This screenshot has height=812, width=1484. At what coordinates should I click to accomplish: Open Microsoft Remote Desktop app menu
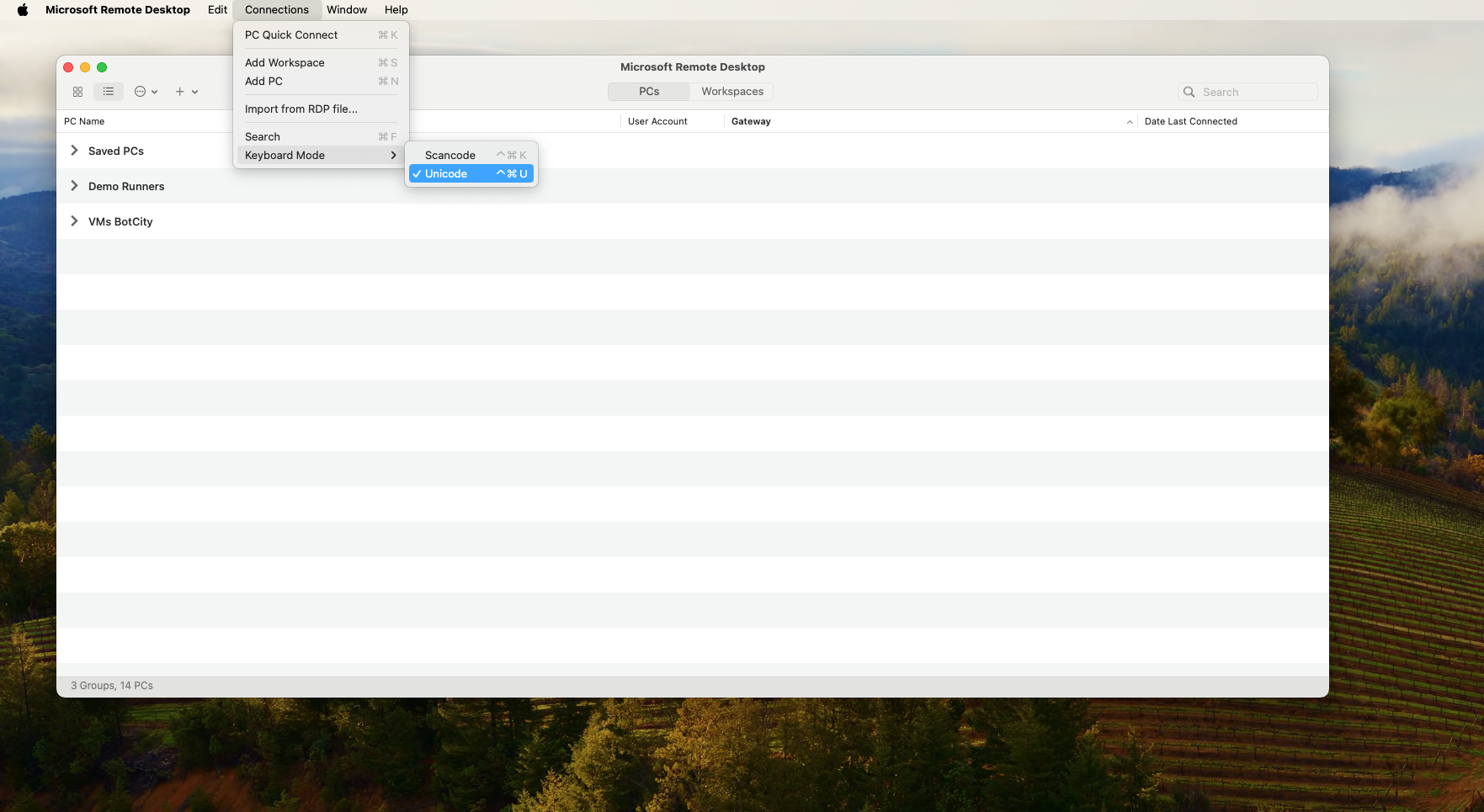tap(118, 10)
